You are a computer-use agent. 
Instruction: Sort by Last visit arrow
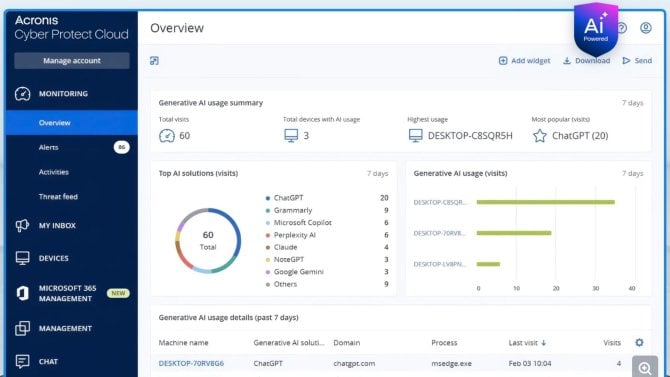[544, 343]
